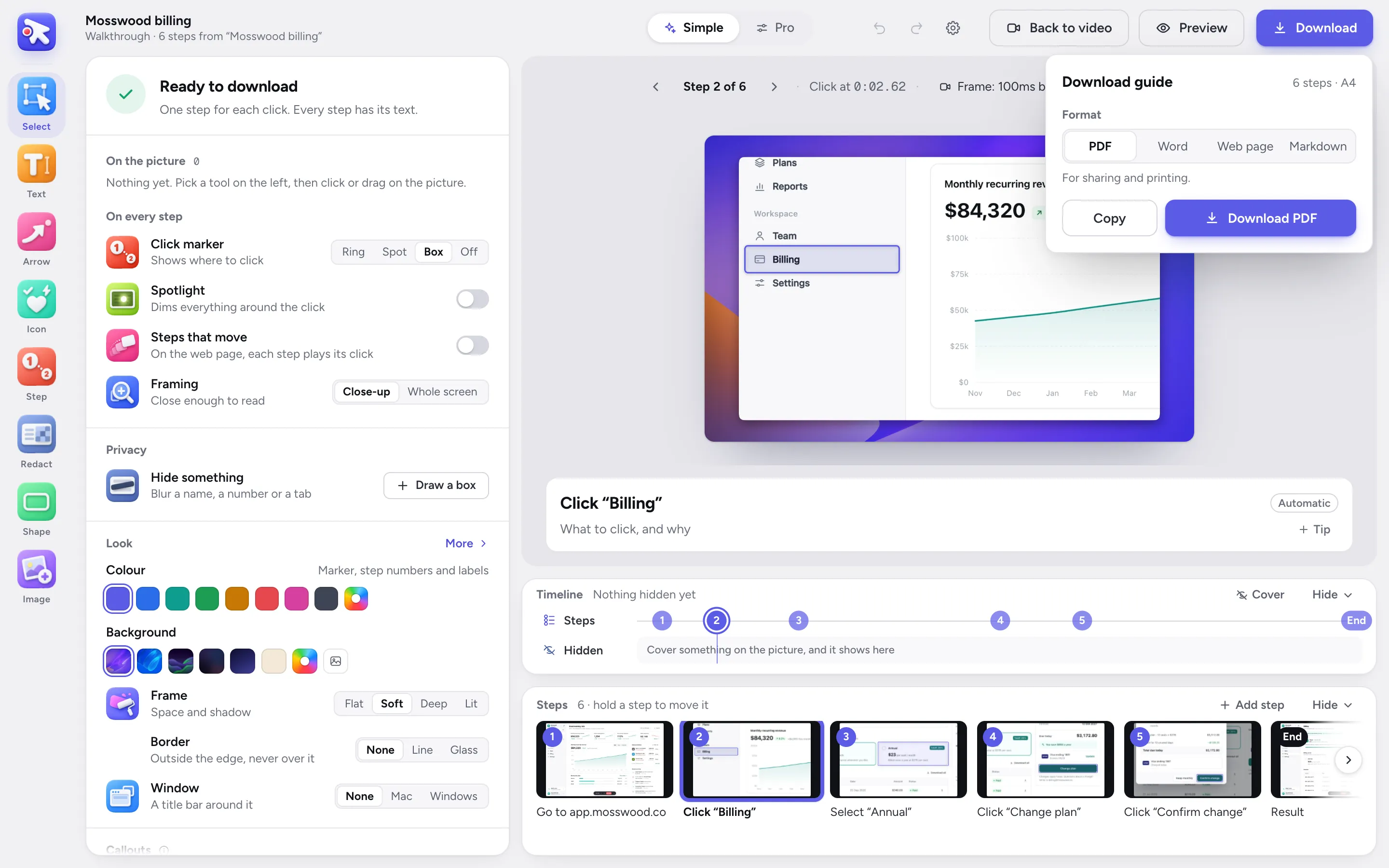Viewport: 1389px width, 868px height.
Task: Collapse the Timeline with Hide
Action: tap(1332, 594)
